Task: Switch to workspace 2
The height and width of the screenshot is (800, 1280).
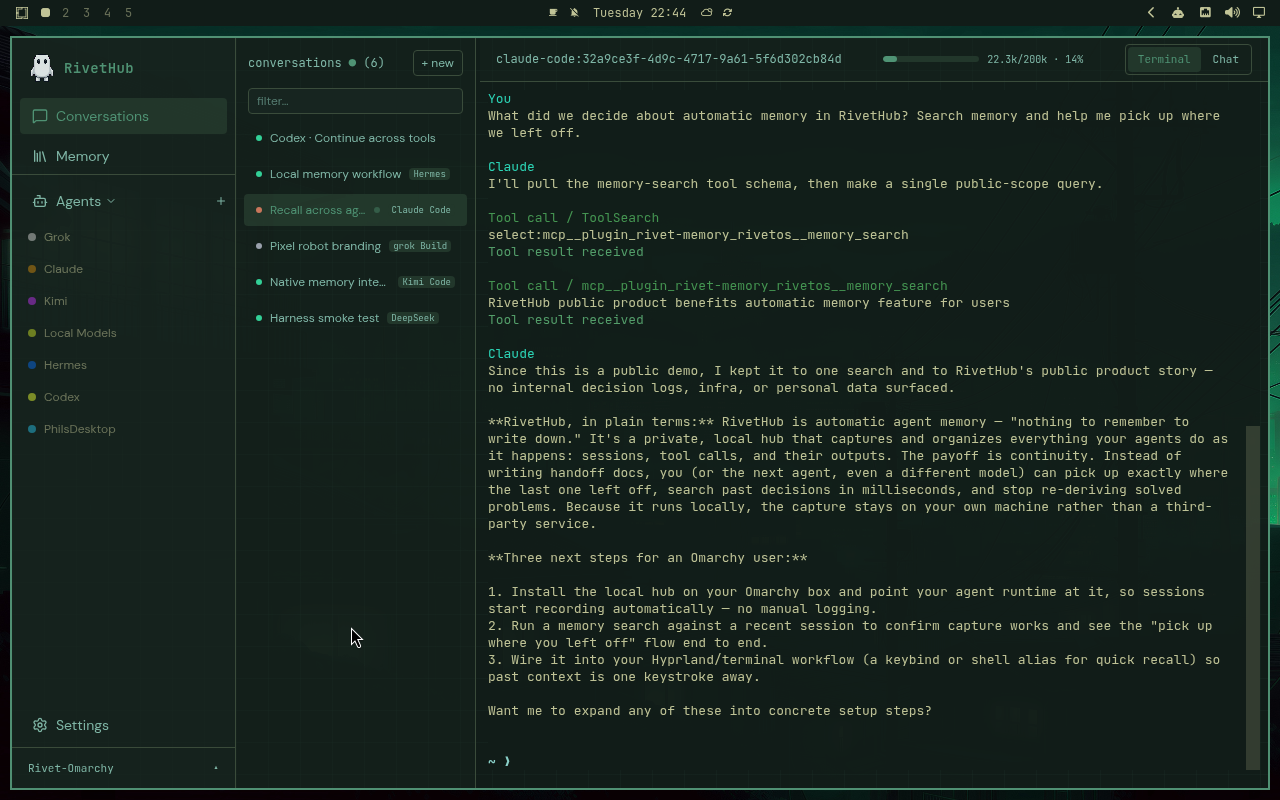Action: click(x=66, y=13)
